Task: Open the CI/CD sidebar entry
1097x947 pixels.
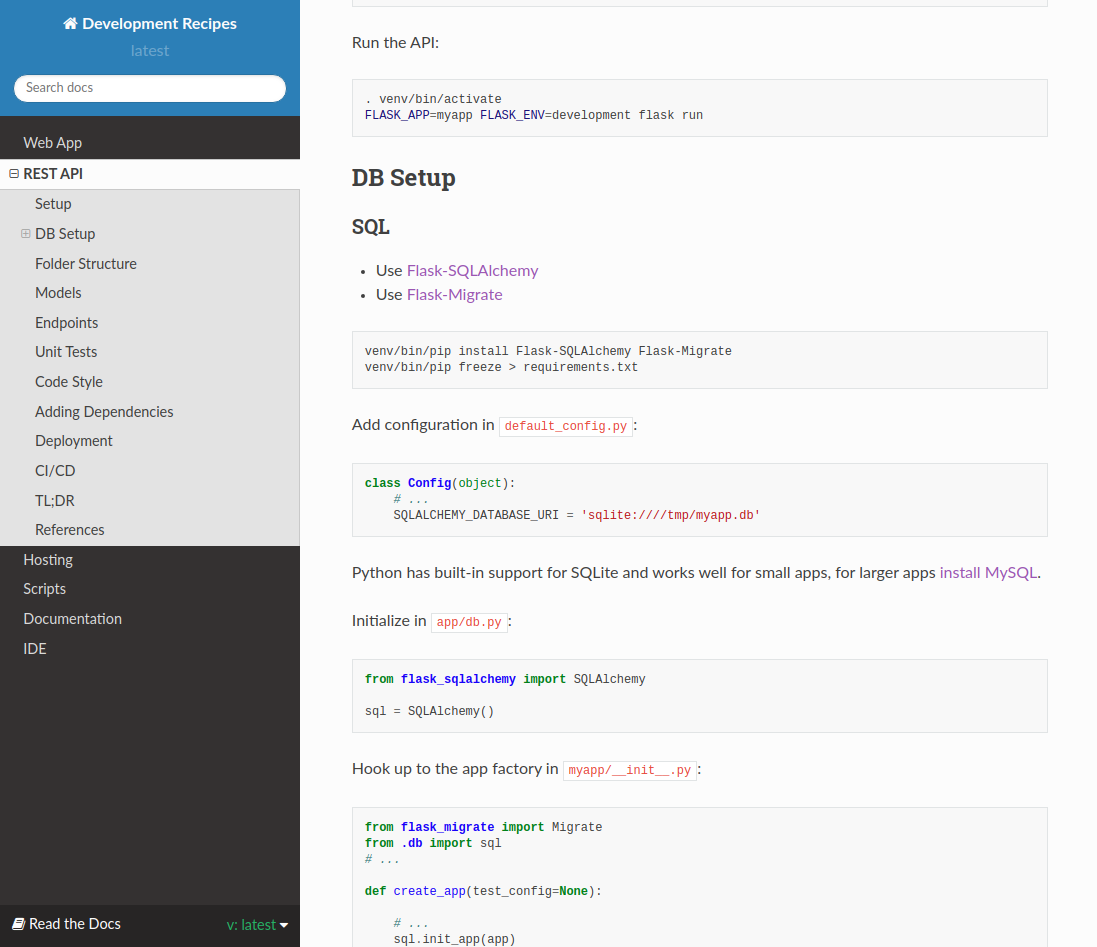Action: (x=55, y=471)
